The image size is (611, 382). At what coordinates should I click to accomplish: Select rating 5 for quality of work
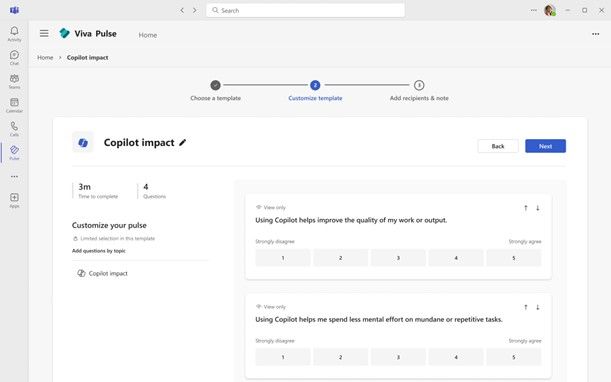point(514,258)
